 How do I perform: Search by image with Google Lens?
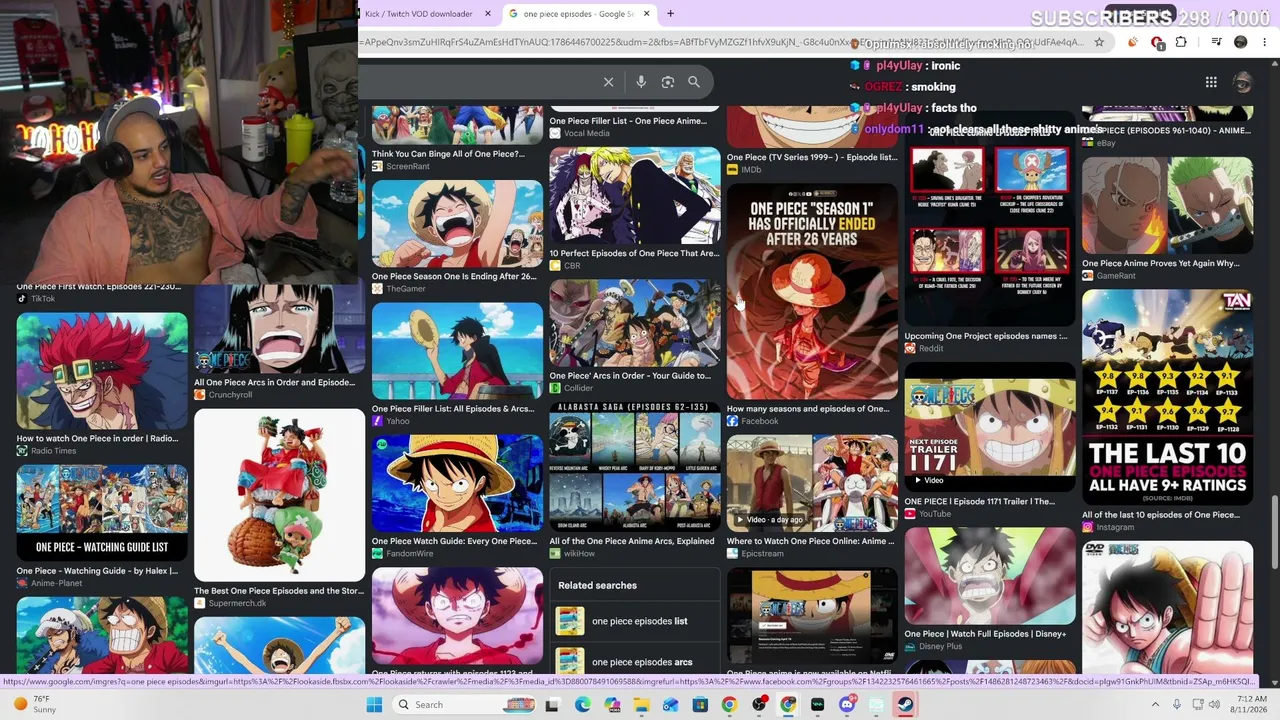668,82
